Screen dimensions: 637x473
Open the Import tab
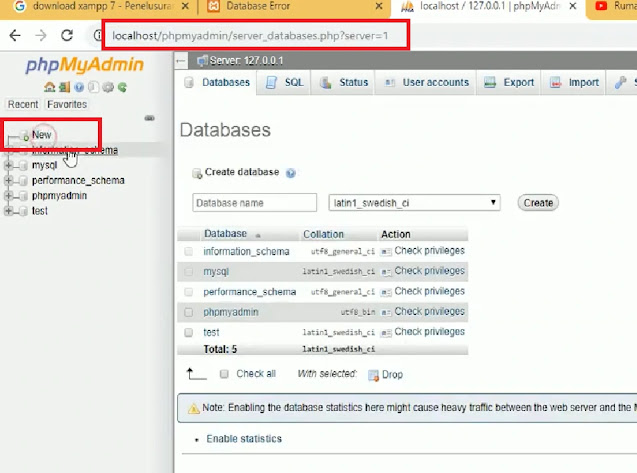574,82
